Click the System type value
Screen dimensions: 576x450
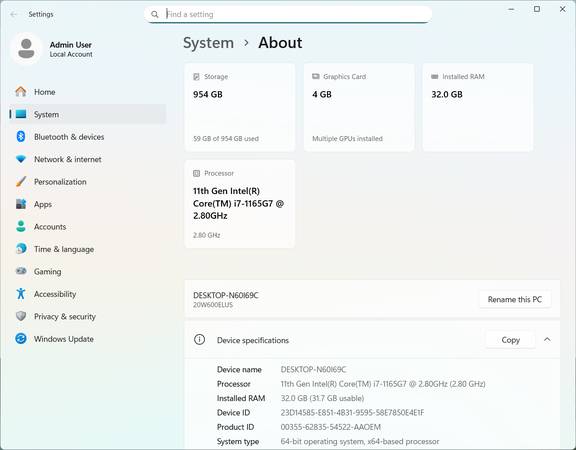(360, 441)
